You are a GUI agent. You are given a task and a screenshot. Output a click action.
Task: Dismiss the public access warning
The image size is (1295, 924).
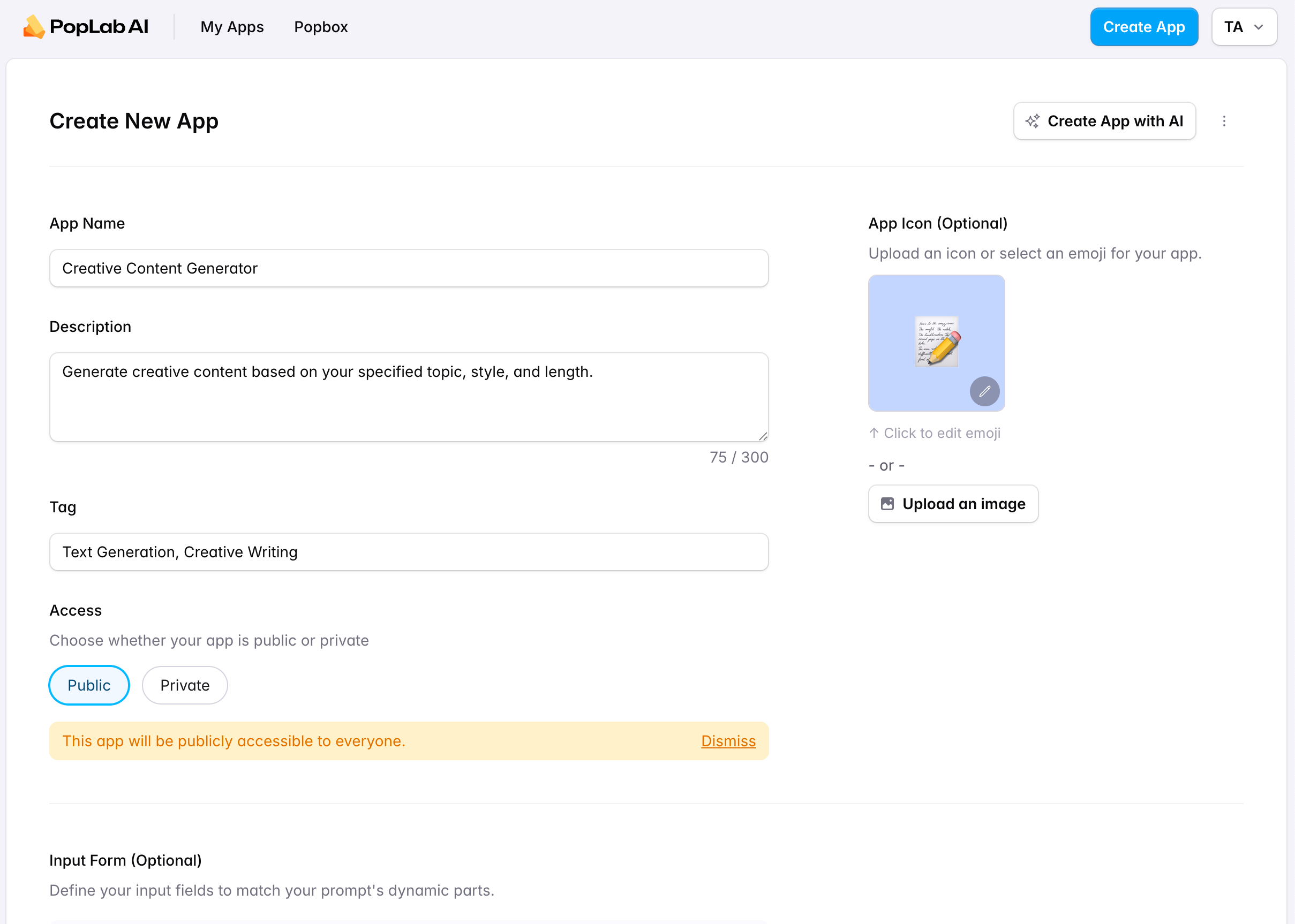(x=727, y=741)
